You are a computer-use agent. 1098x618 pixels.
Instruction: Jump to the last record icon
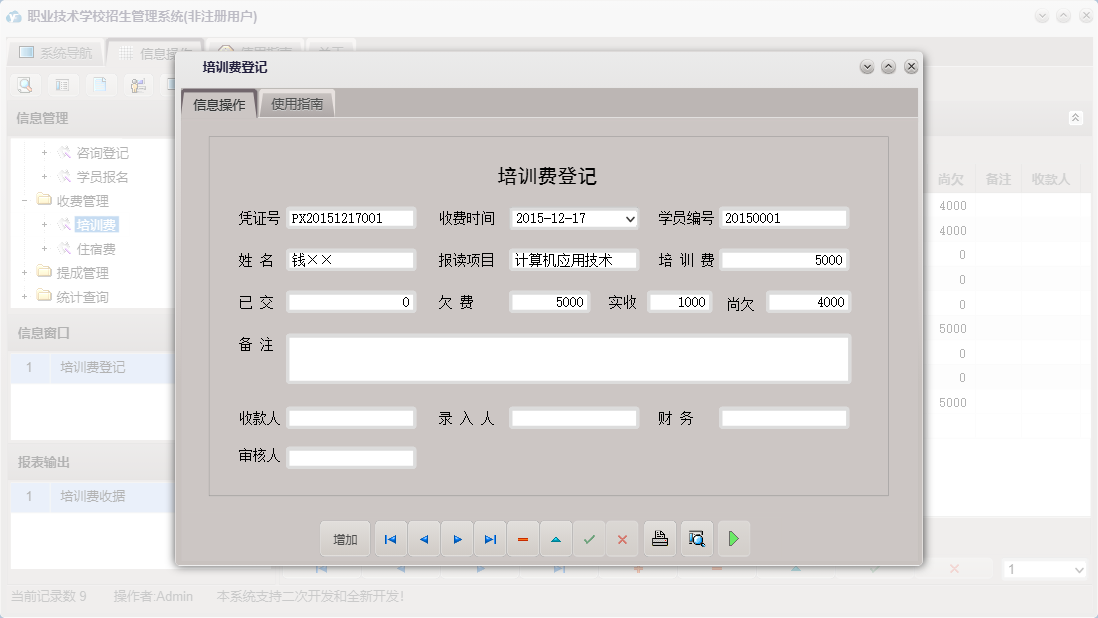click(490, 539)
